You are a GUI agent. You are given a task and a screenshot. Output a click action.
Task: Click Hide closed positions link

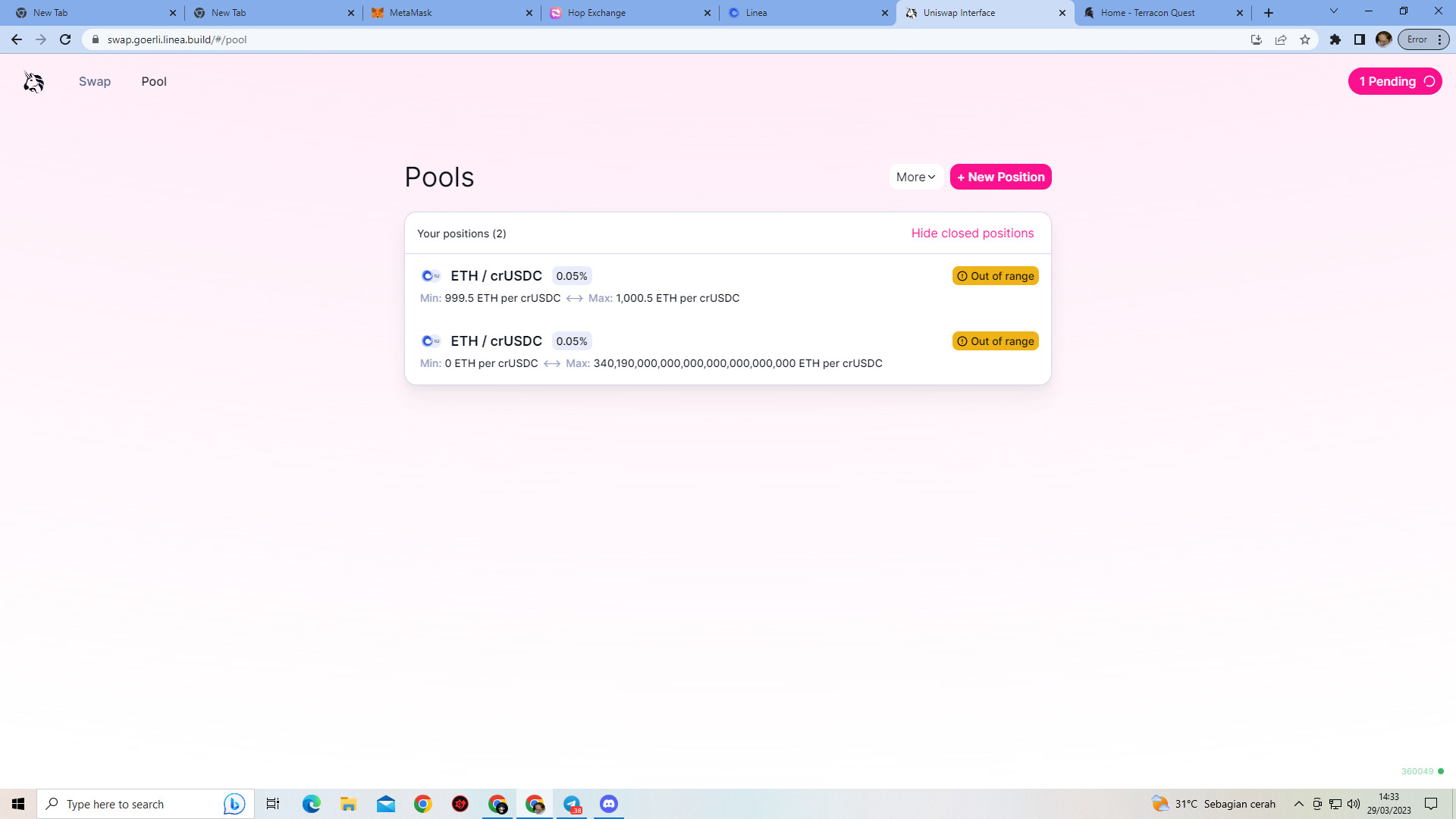[x=972, y=234]
